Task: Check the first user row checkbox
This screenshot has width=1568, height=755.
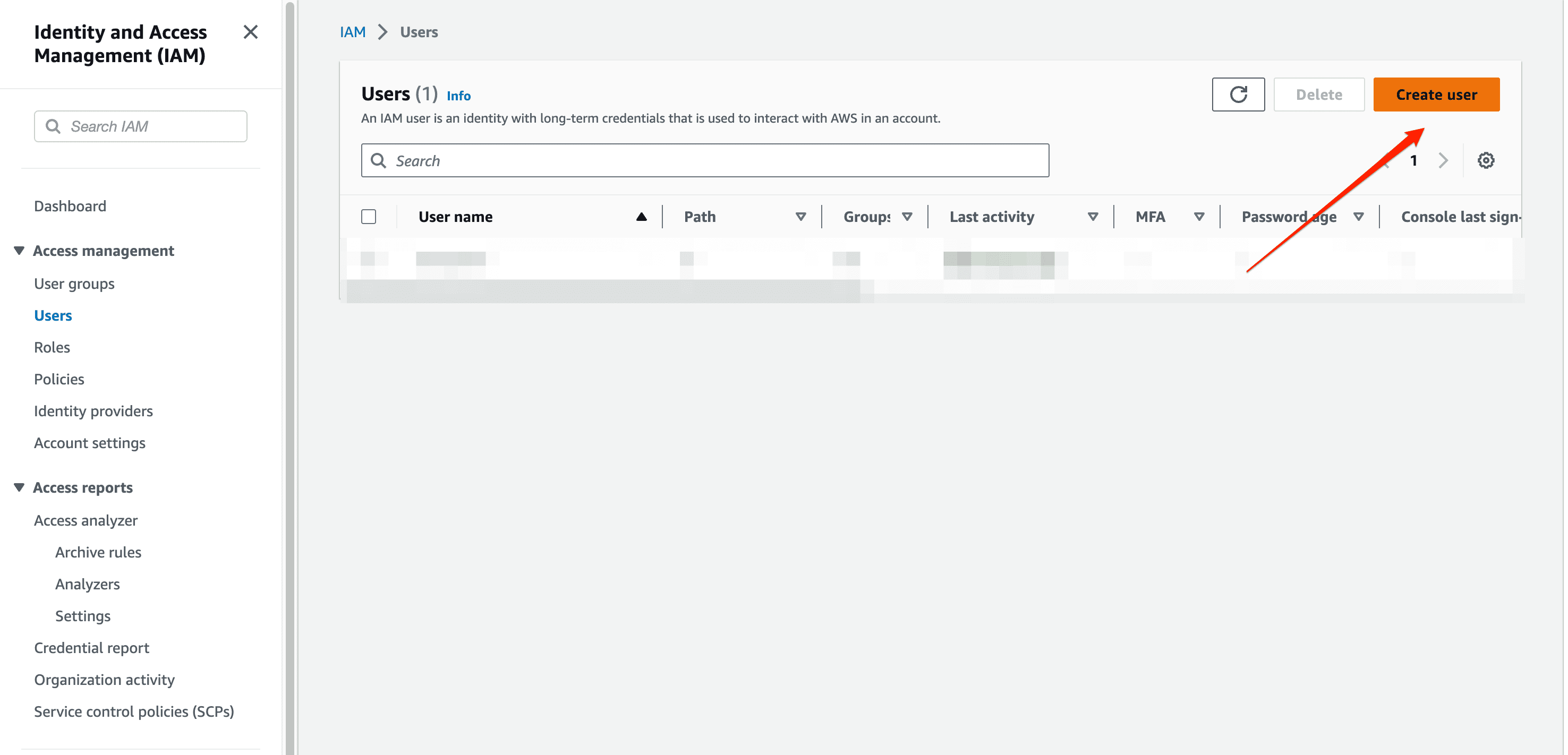Action: tap(369, 259)
